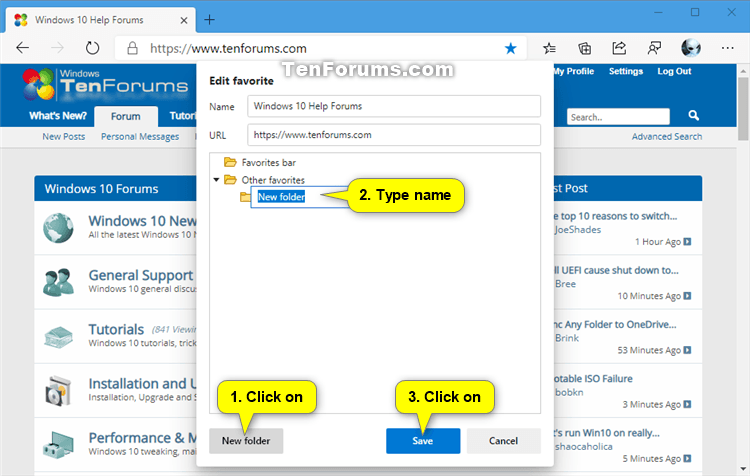Open the Favorites list icon
The image size is (750, 476).
pos(550,48)
